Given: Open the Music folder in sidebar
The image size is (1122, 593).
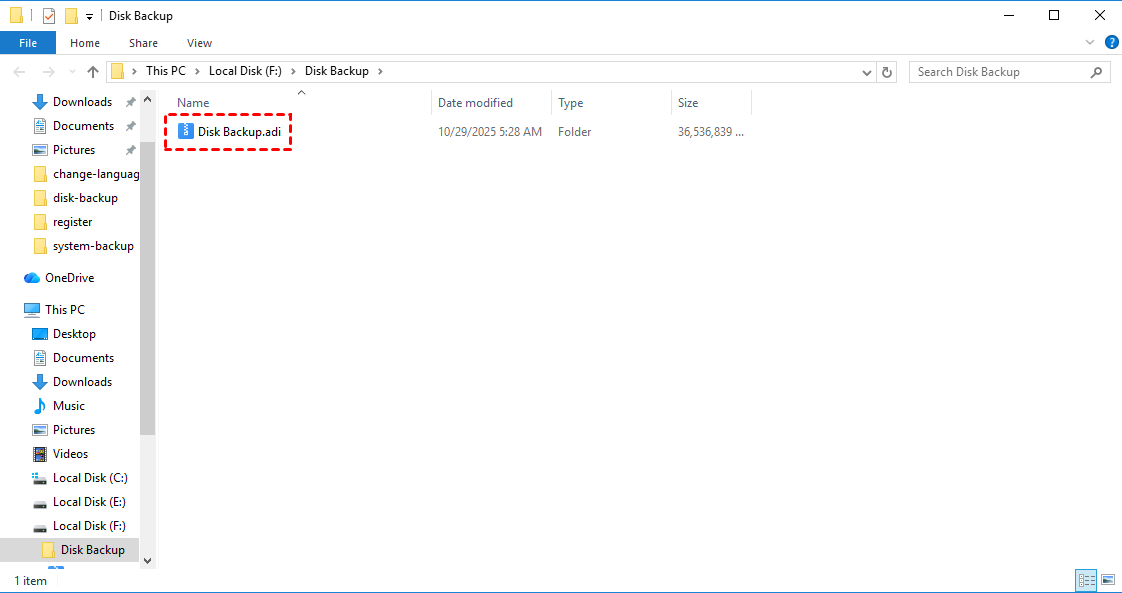Looking at the screenshot, I should pyautogui.click(x=68, y=406).
